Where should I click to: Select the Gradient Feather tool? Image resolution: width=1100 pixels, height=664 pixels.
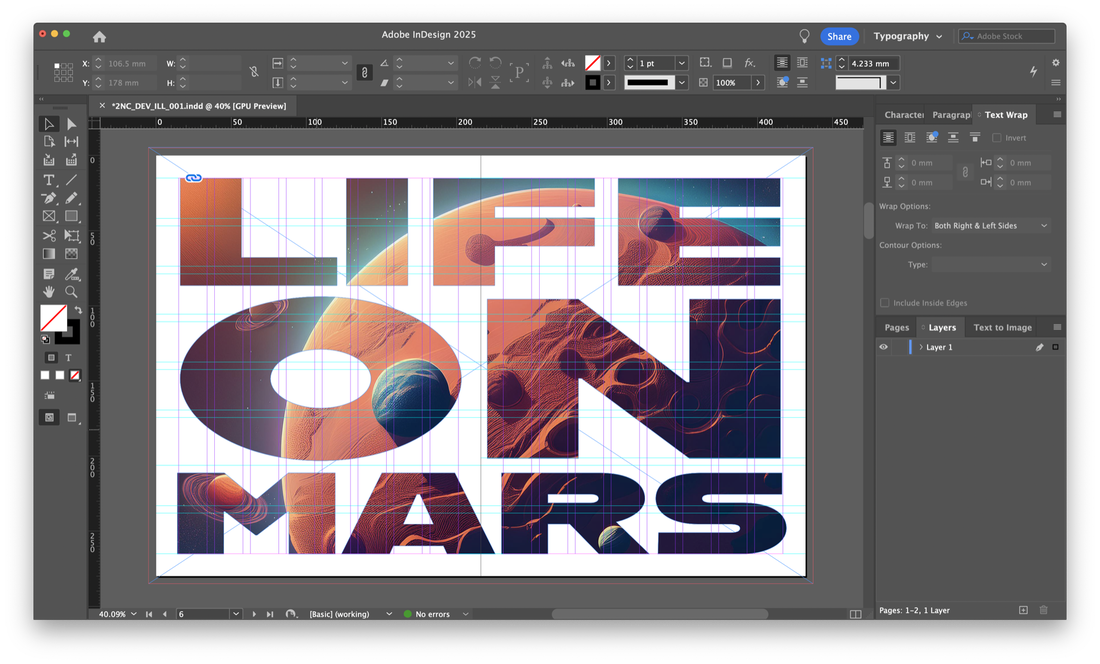(x=72, y=254)
